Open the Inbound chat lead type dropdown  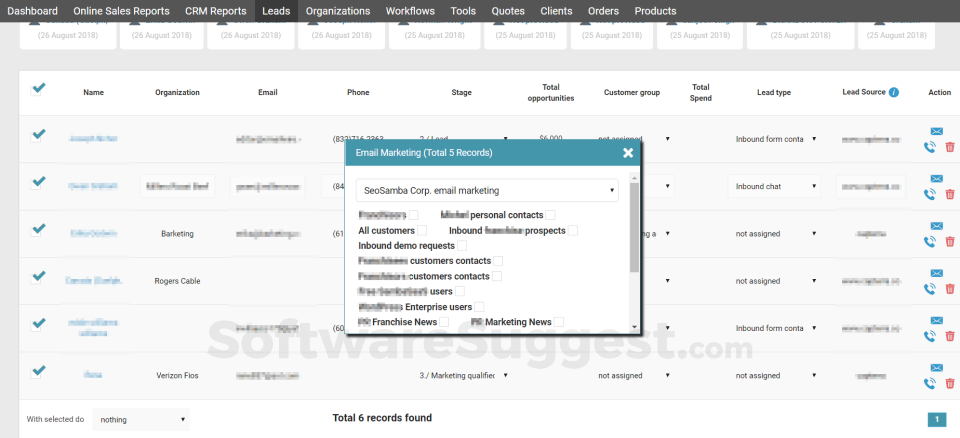click(x=775, y=186)
